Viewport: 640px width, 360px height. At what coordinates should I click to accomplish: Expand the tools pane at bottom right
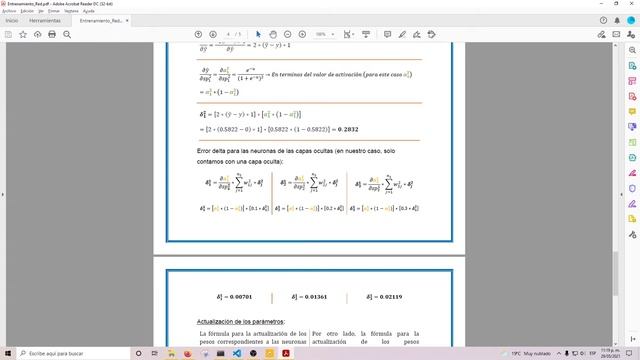pos(632,339)
